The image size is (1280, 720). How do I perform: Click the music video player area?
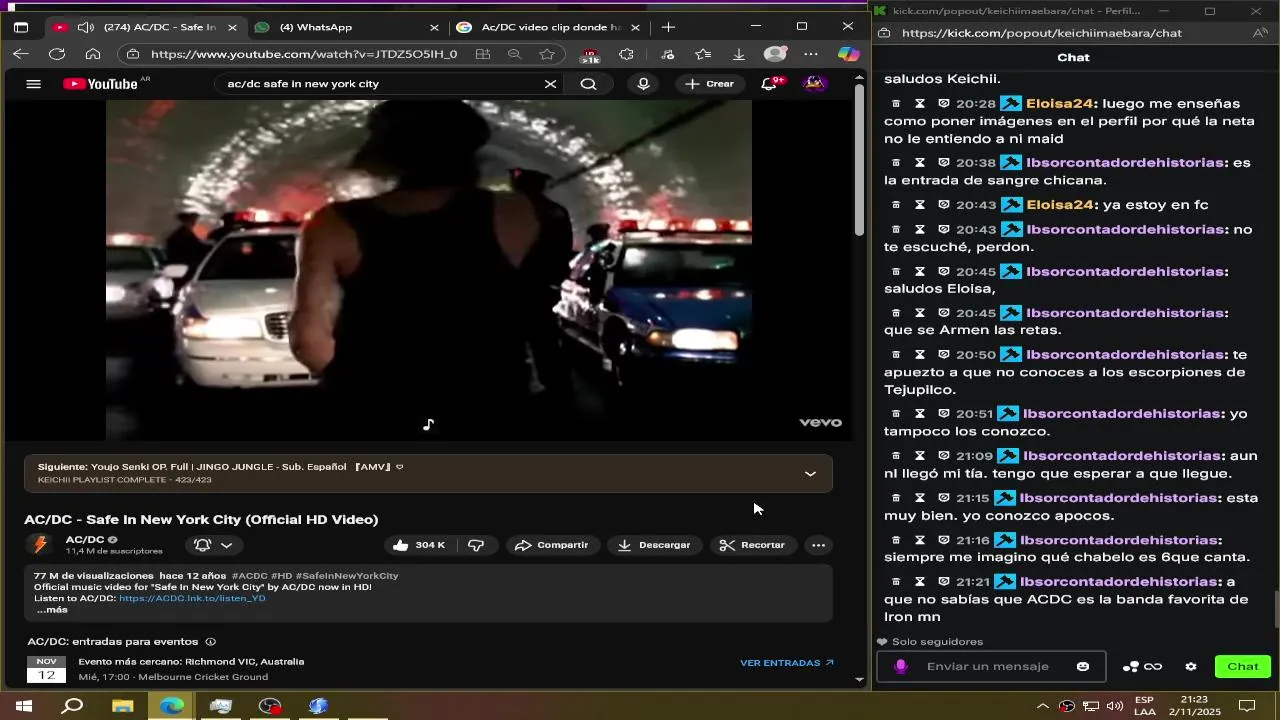(x=428, y=270)
